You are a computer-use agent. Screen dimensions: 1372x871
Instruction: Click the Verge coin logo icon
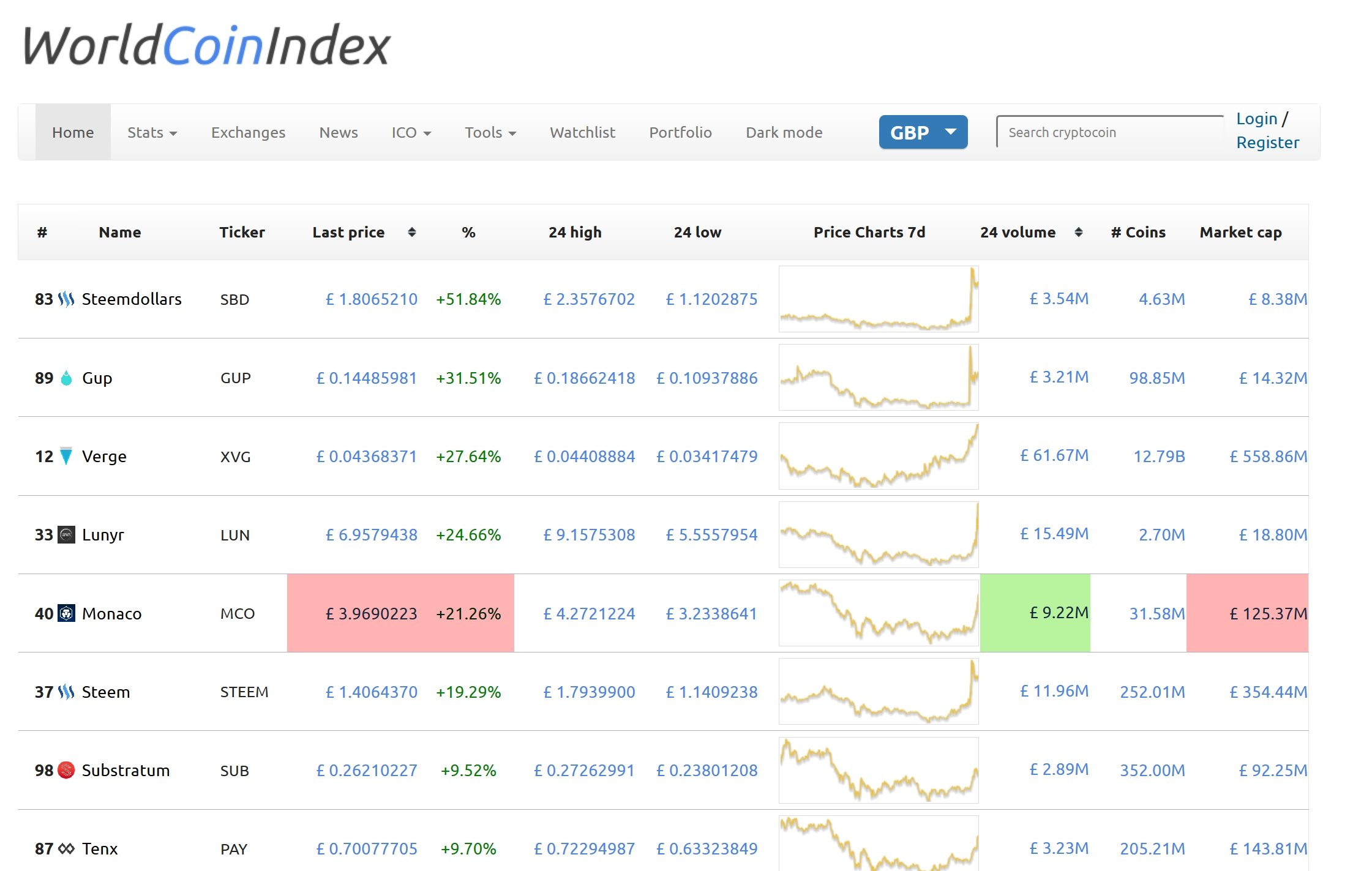66,456
